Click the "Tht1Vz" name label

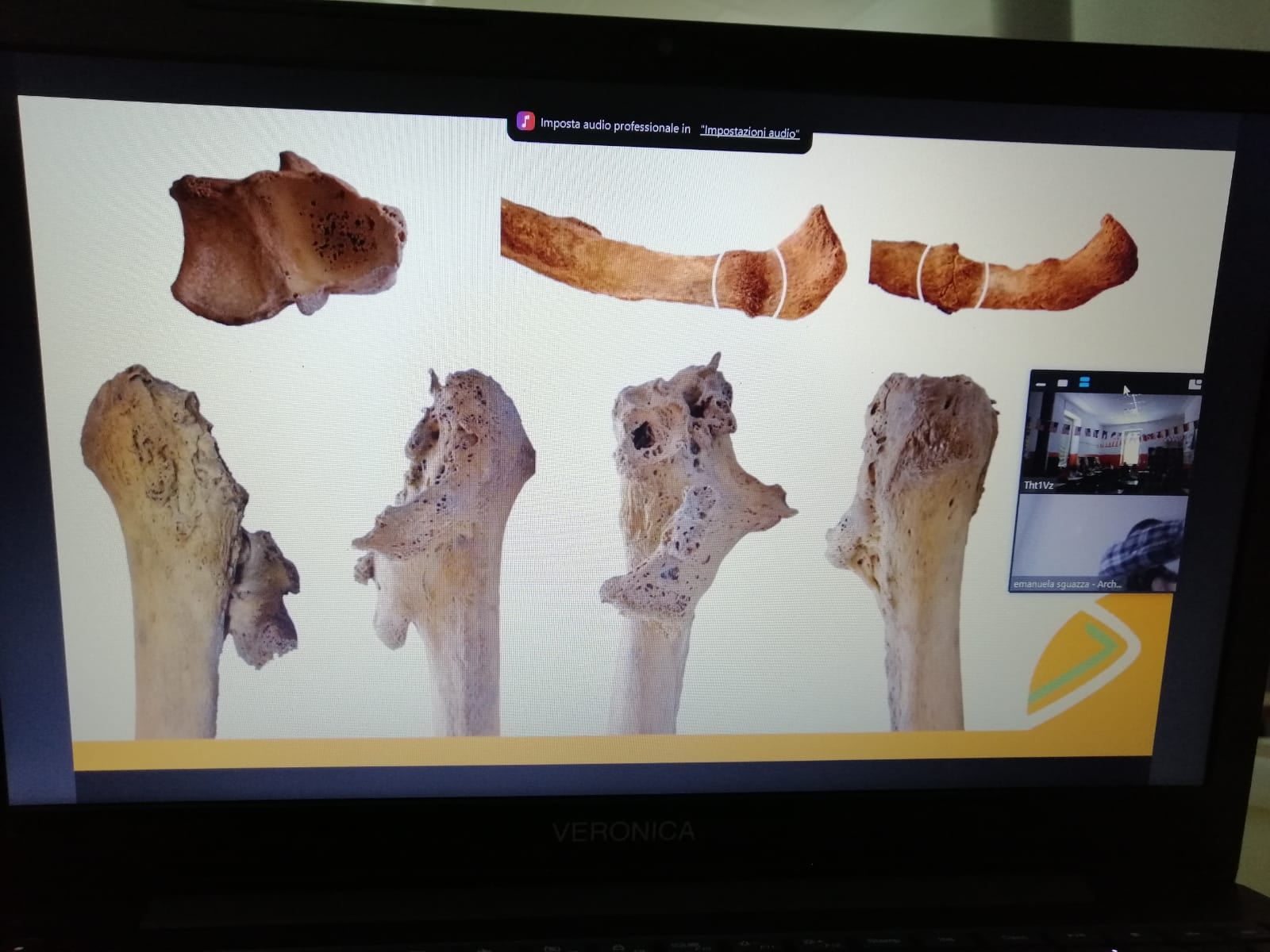coord(1038,485)
